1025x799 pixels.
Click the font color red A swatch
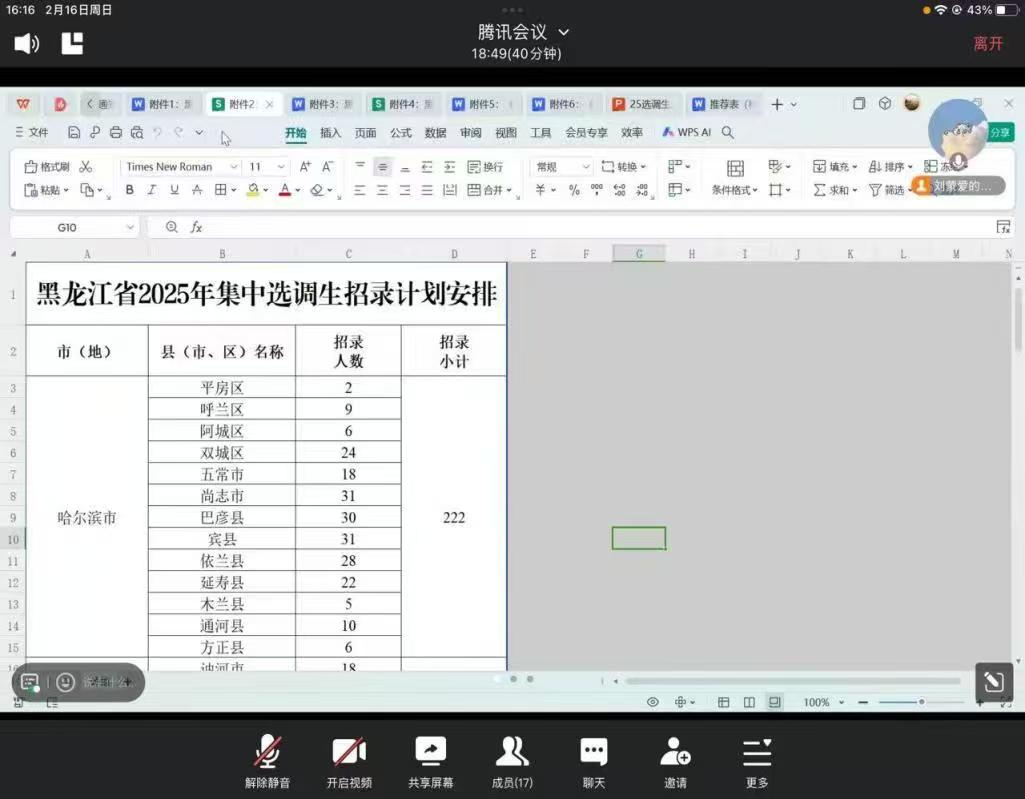[x=284, y=190]
